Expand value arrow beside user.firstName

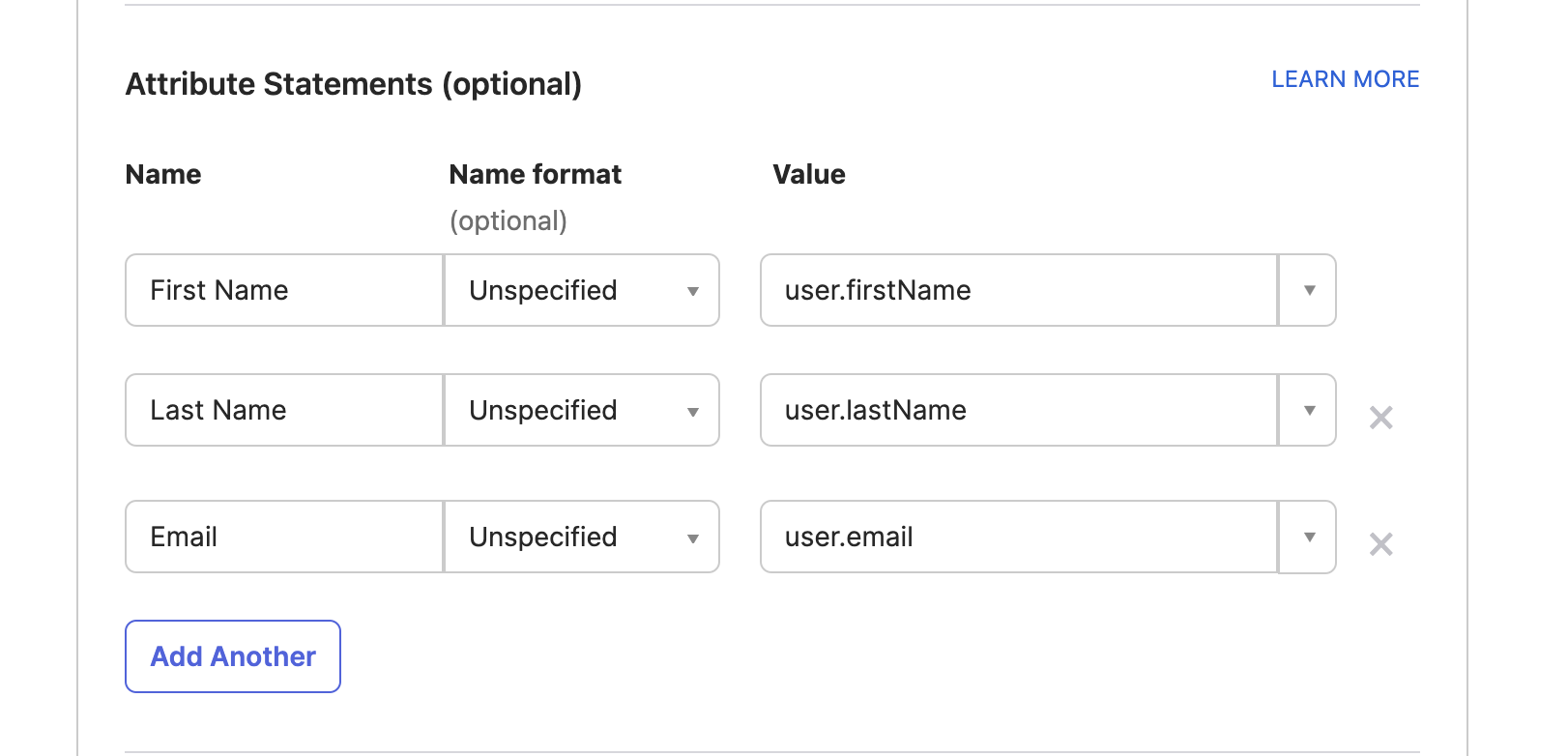[1309, 291]
